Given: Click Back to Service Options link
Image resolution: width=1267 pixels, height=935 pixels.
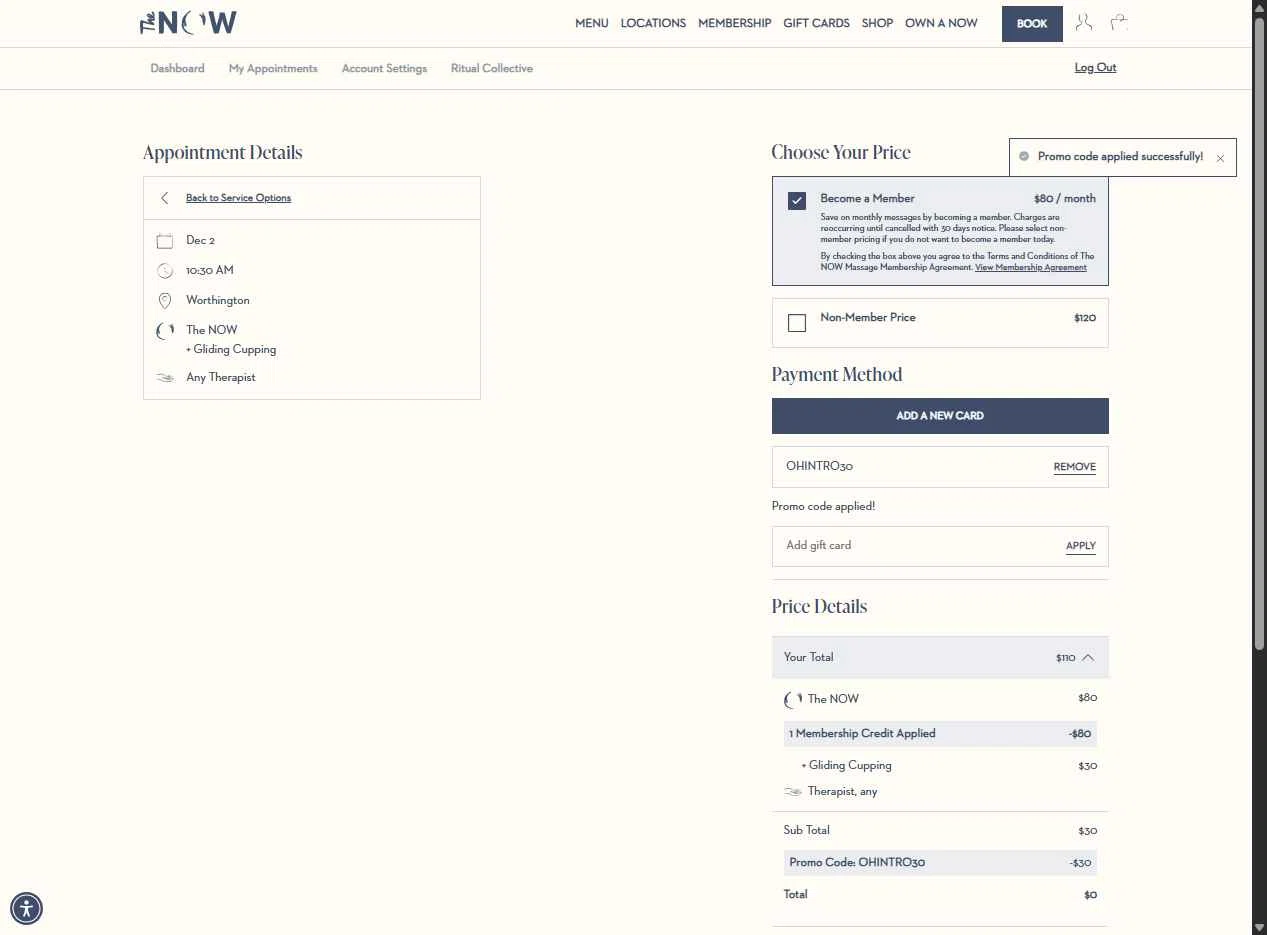Looking at the screenshot, I should (x=238, y=198).
